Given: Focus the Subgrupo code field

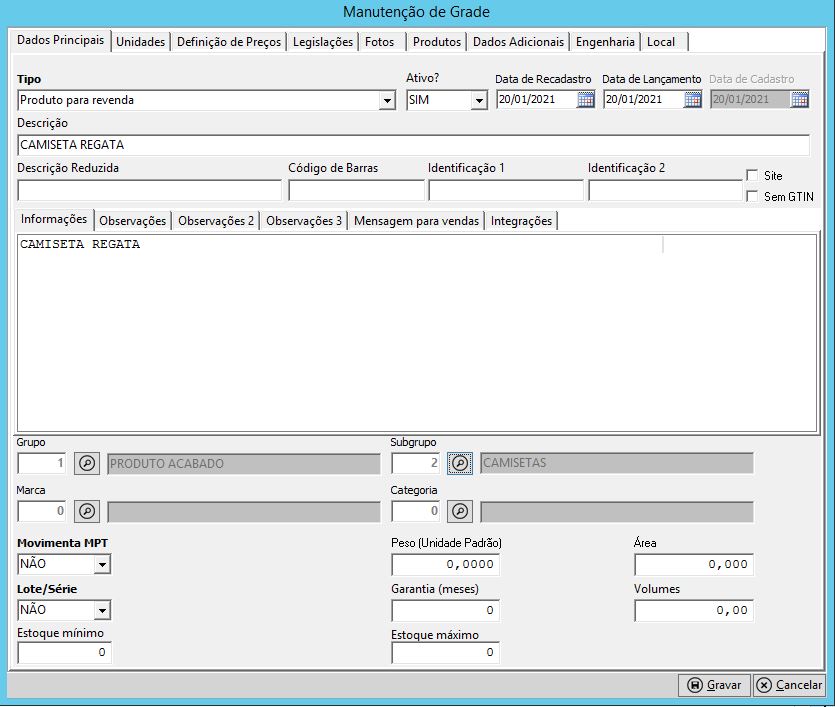Looking at the screenshot, I should 415,463.
